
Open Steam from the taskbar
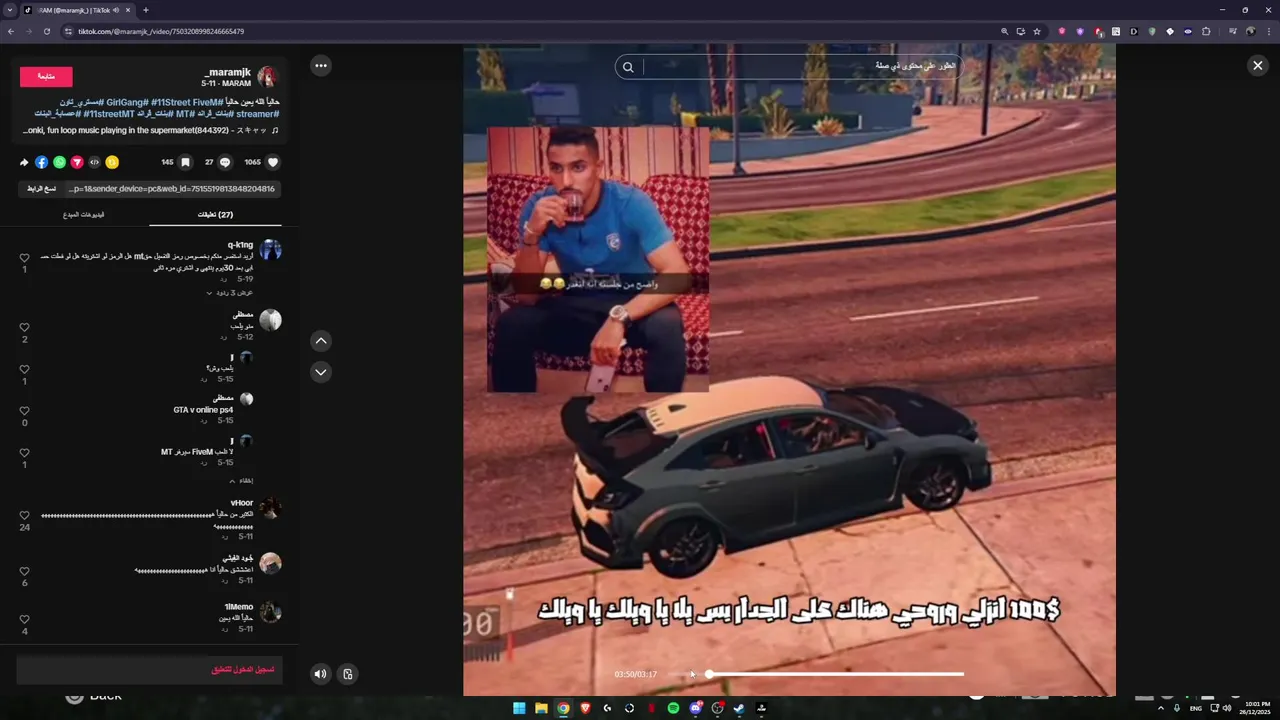click(x=739, y=708)
